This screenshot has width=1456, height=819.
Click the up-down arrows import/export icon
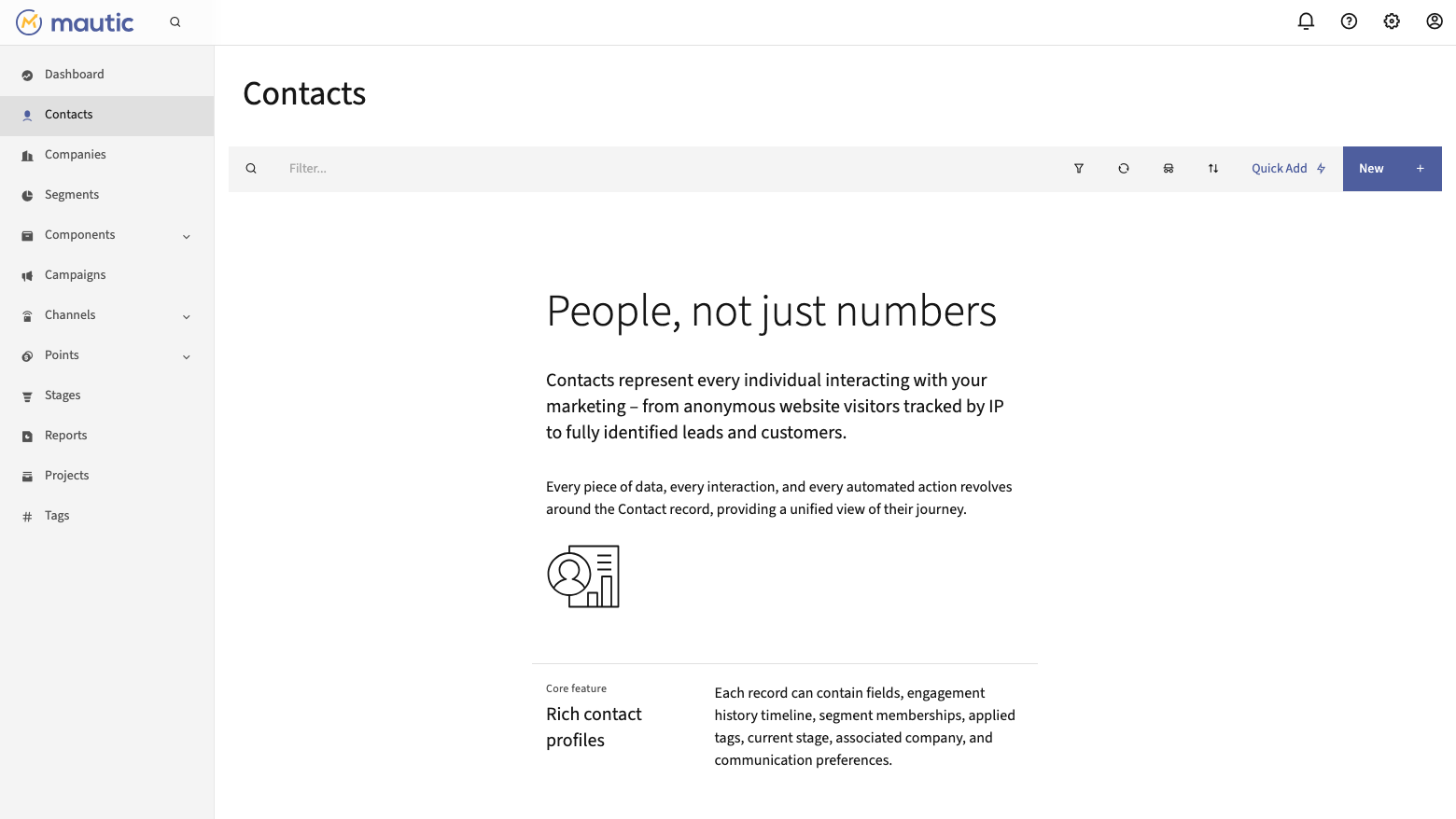(x=1213, y=169)
